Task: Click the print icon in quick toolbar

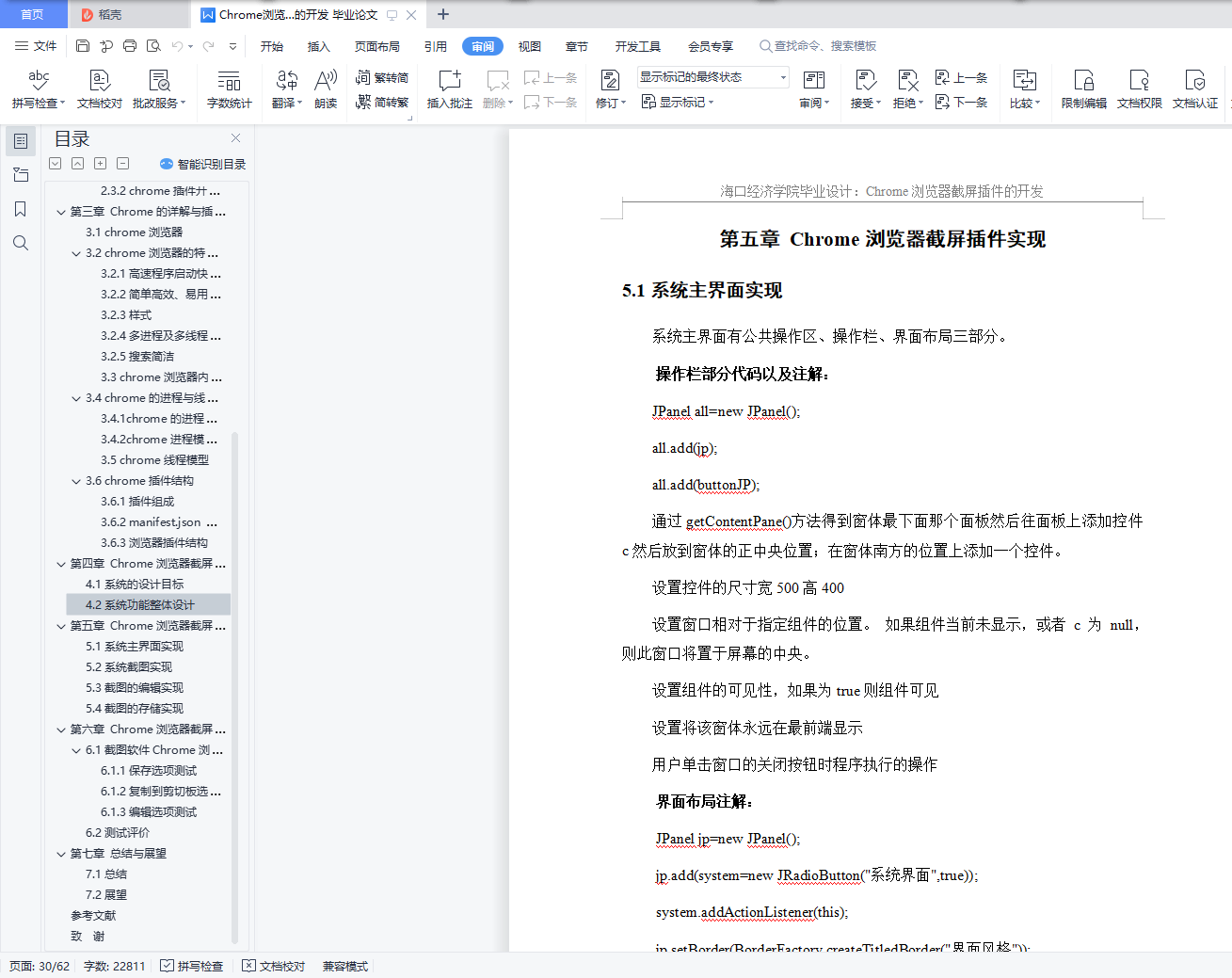Action: tap(130, 46)
